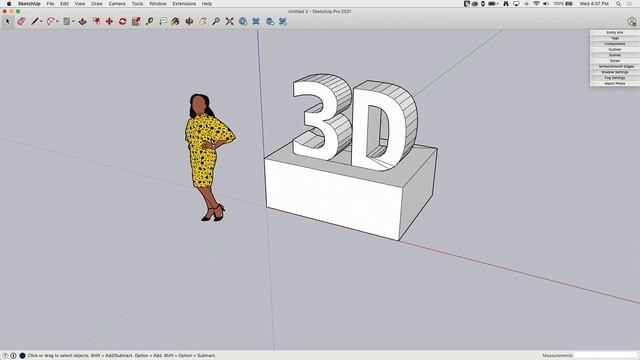Pick the Eraser tool
The width and height of the screenshot is (640, 360).
click(21, 21)
